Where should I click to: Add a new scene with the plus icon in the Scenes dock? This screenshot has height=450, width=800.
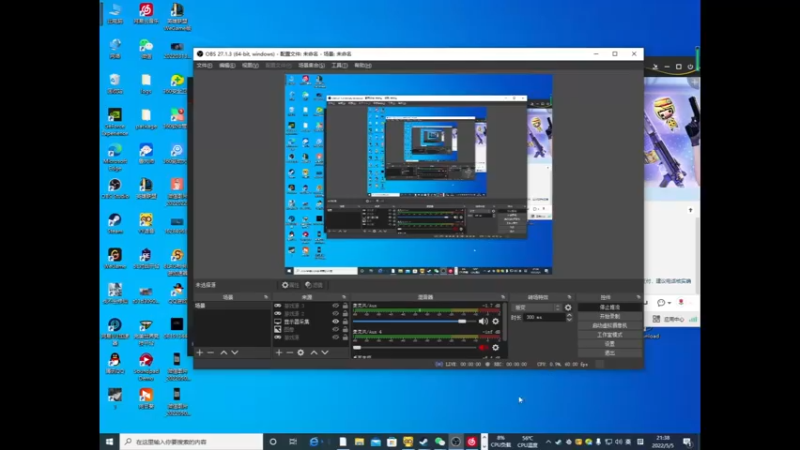click(x=199, y=353)
